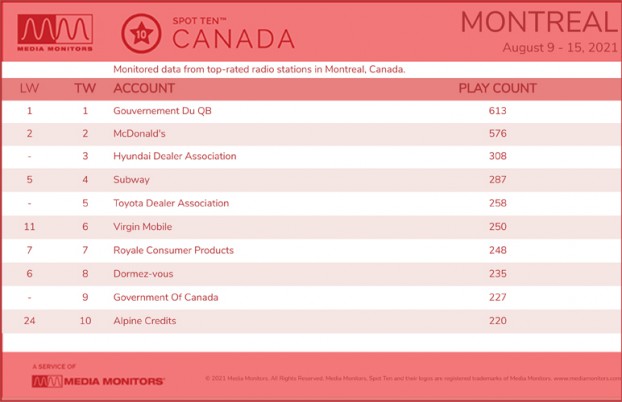Select Royale Consumer Products row

click(x=312, y=250)
